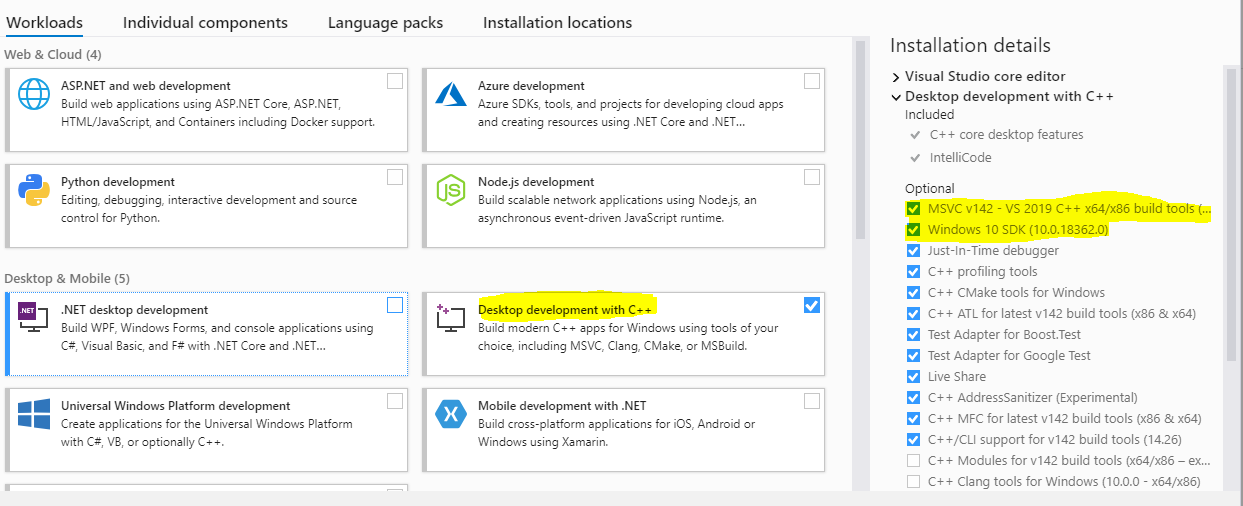Image resolution: width=1243 pixels, height=506 pixels.
Task: Click the Azure development logo icon
Action: pos(451,95)
